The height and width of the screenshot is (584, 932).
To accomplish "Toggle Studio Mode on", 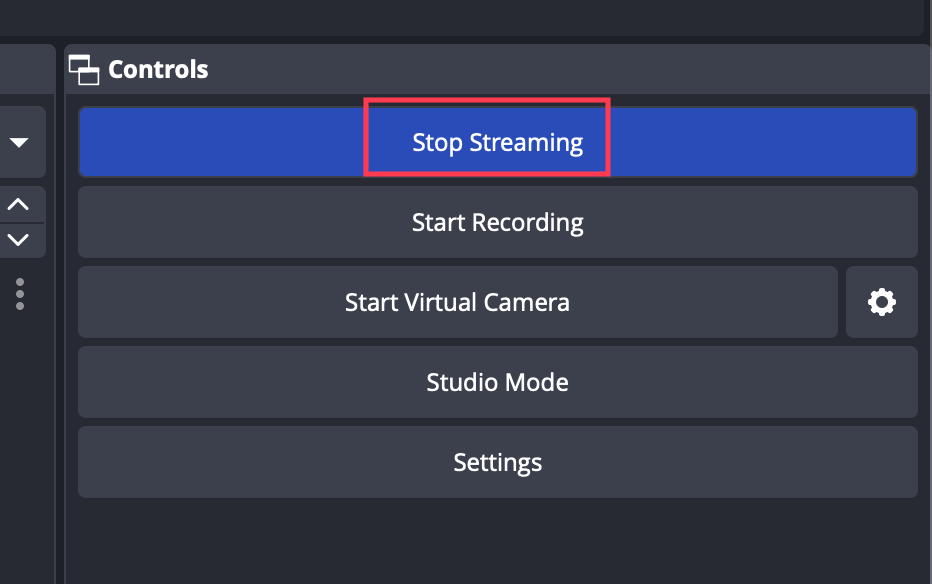I will [497, 382].
